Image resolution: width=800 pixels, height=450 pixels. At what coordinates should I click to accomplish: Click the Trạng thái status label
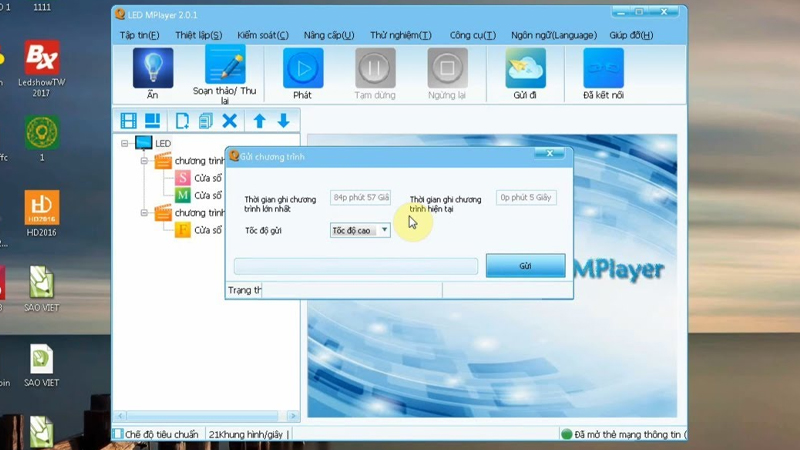point(244,290)
